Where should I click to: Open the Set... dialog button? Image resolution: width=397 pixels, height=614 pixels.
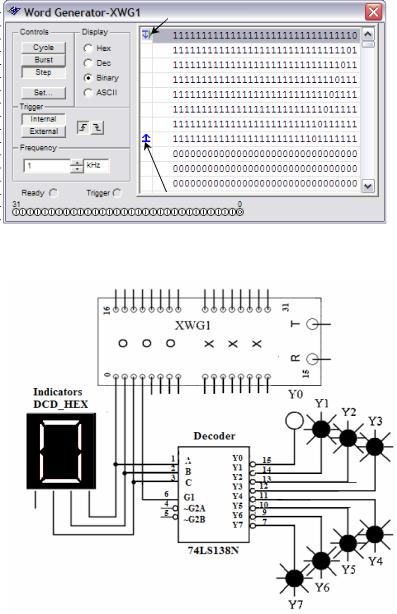tap(43, 93)
